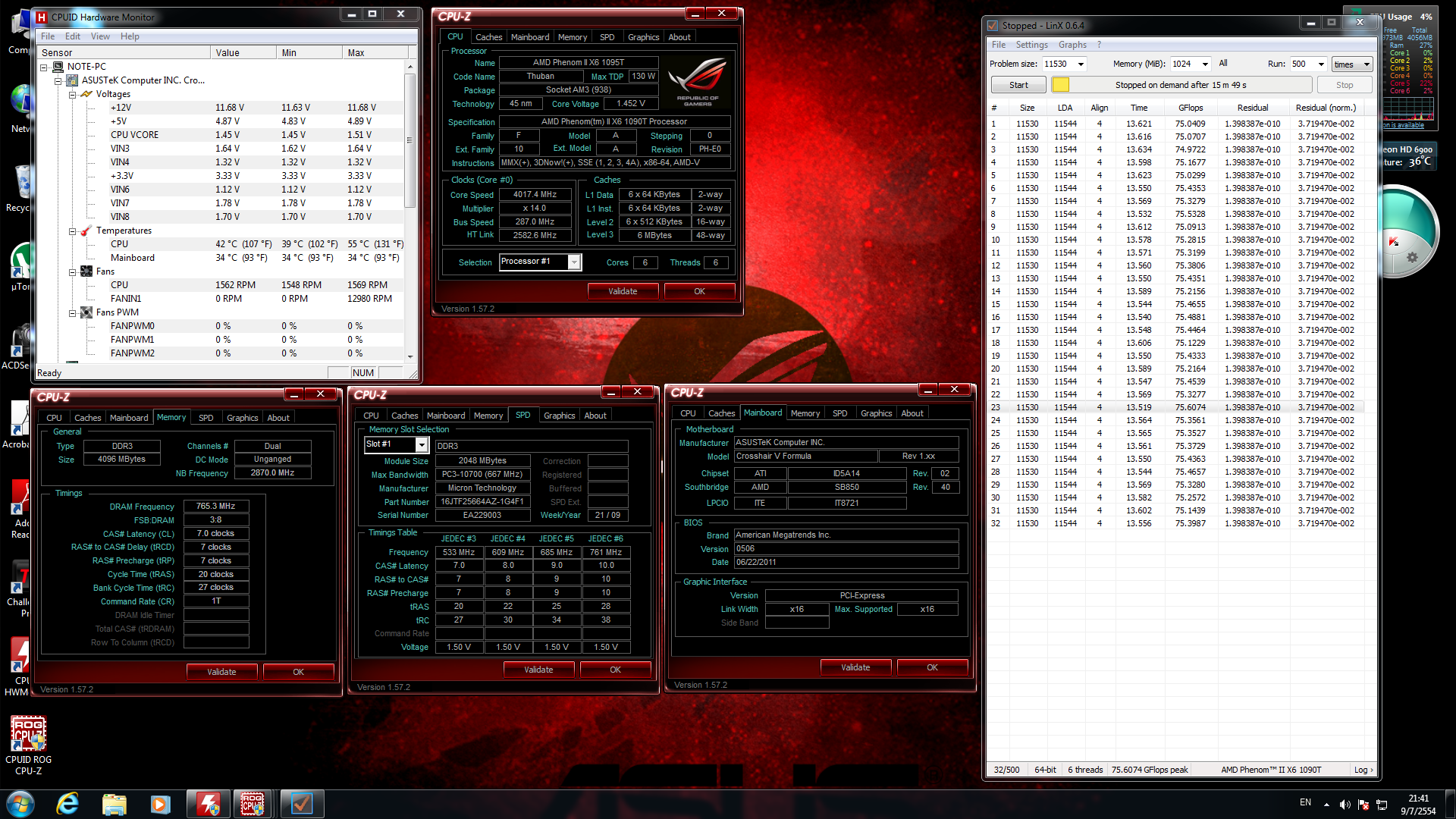Open the Problem size dropdown in LinX

pyautogui.click(x=1081, y=64)
